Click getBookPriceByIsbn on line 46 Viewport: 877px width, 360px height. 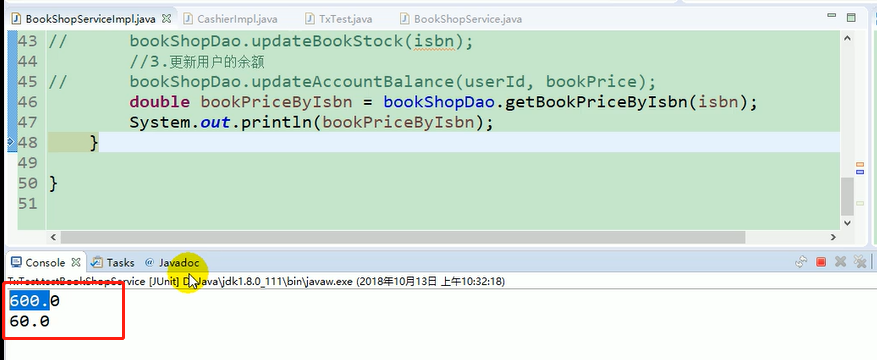[596, 102]
